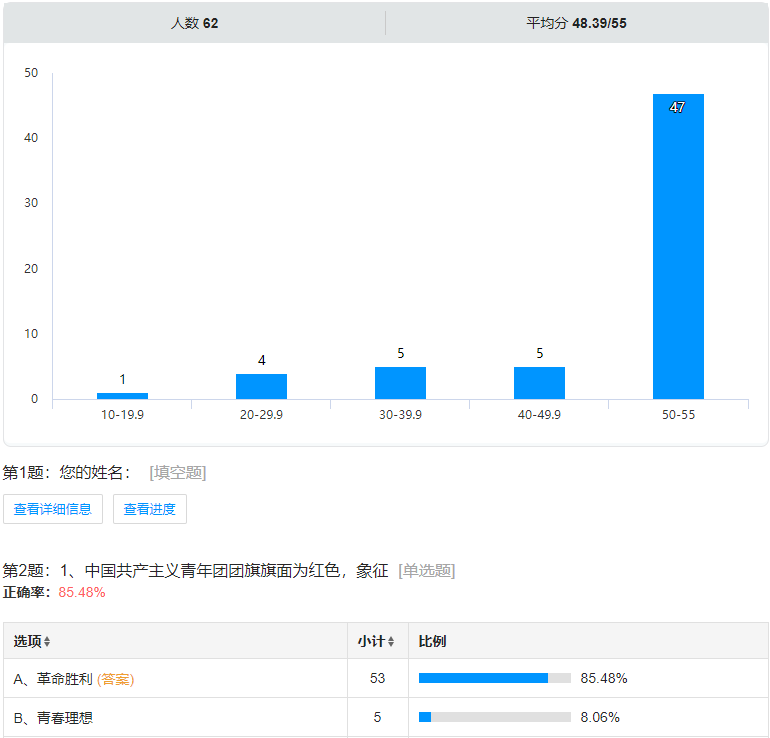This screenshot has height=738, width=770.
Task: Click the orange (答案) label
Action: [x=115, y=679]
